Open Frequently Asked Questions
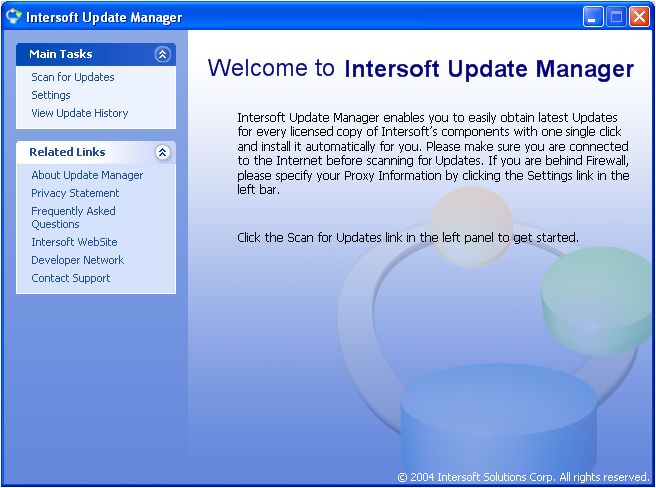 click(x=73, y=217)
